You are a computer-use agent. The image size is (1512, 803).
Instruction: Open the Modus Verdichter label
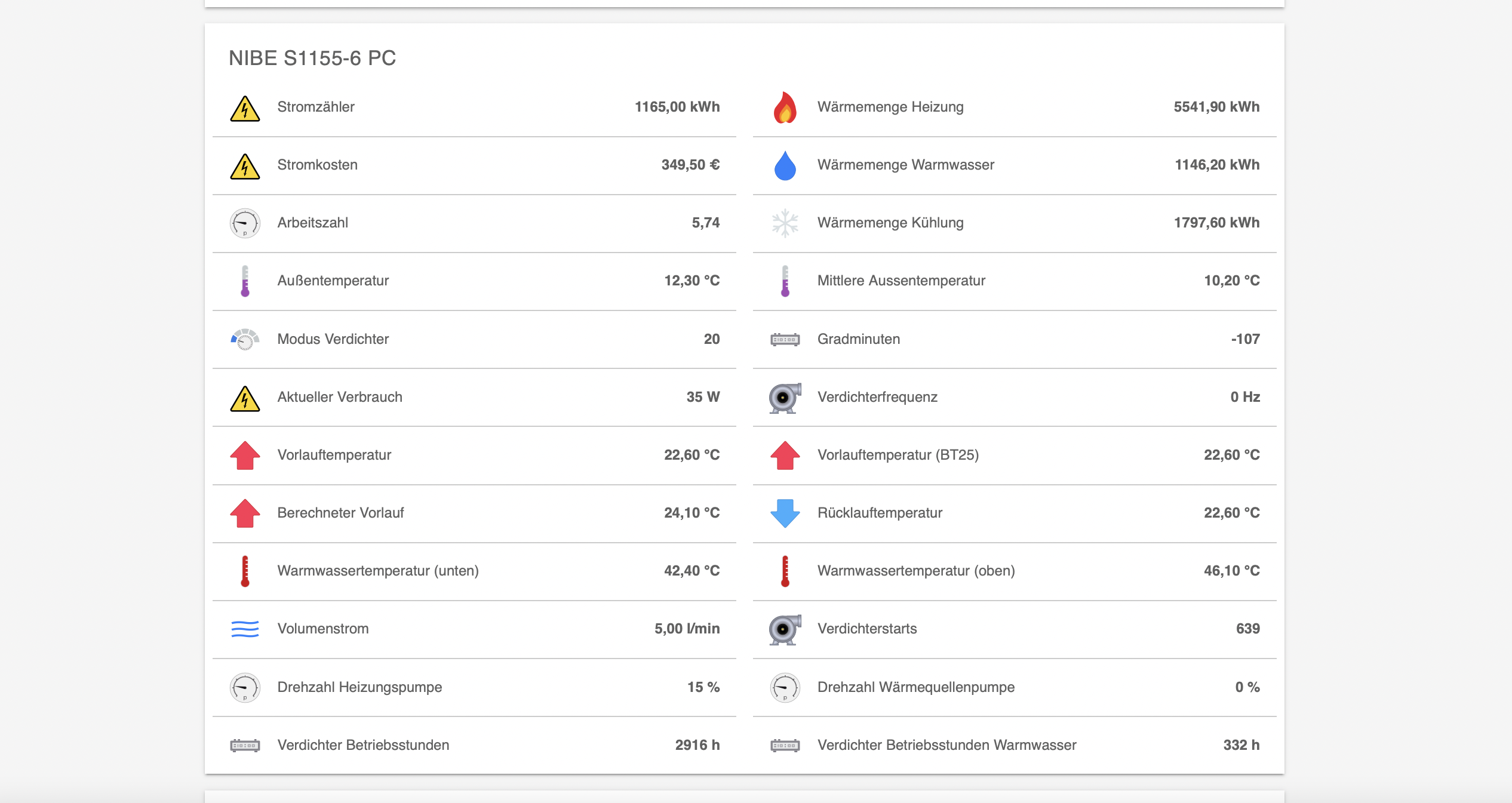pyautogui.click(x=333, y=339)
